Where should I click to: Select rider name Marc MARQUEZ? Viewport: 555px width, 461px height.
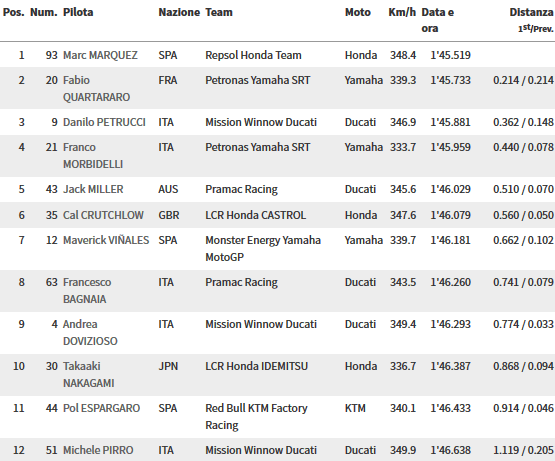[100, 55]
